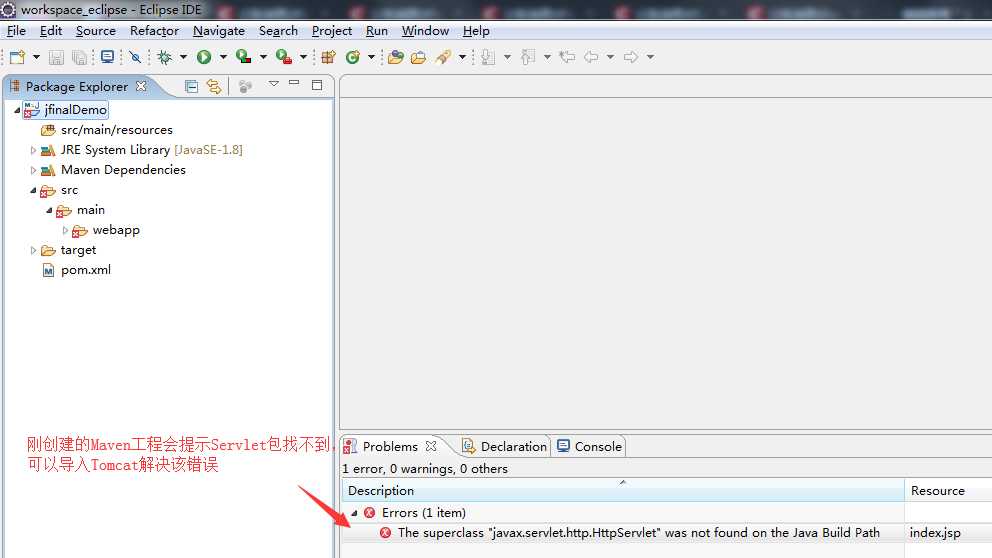Click the green Run button
This screenshot has height=558, width=992.
(x=204, y=57)
